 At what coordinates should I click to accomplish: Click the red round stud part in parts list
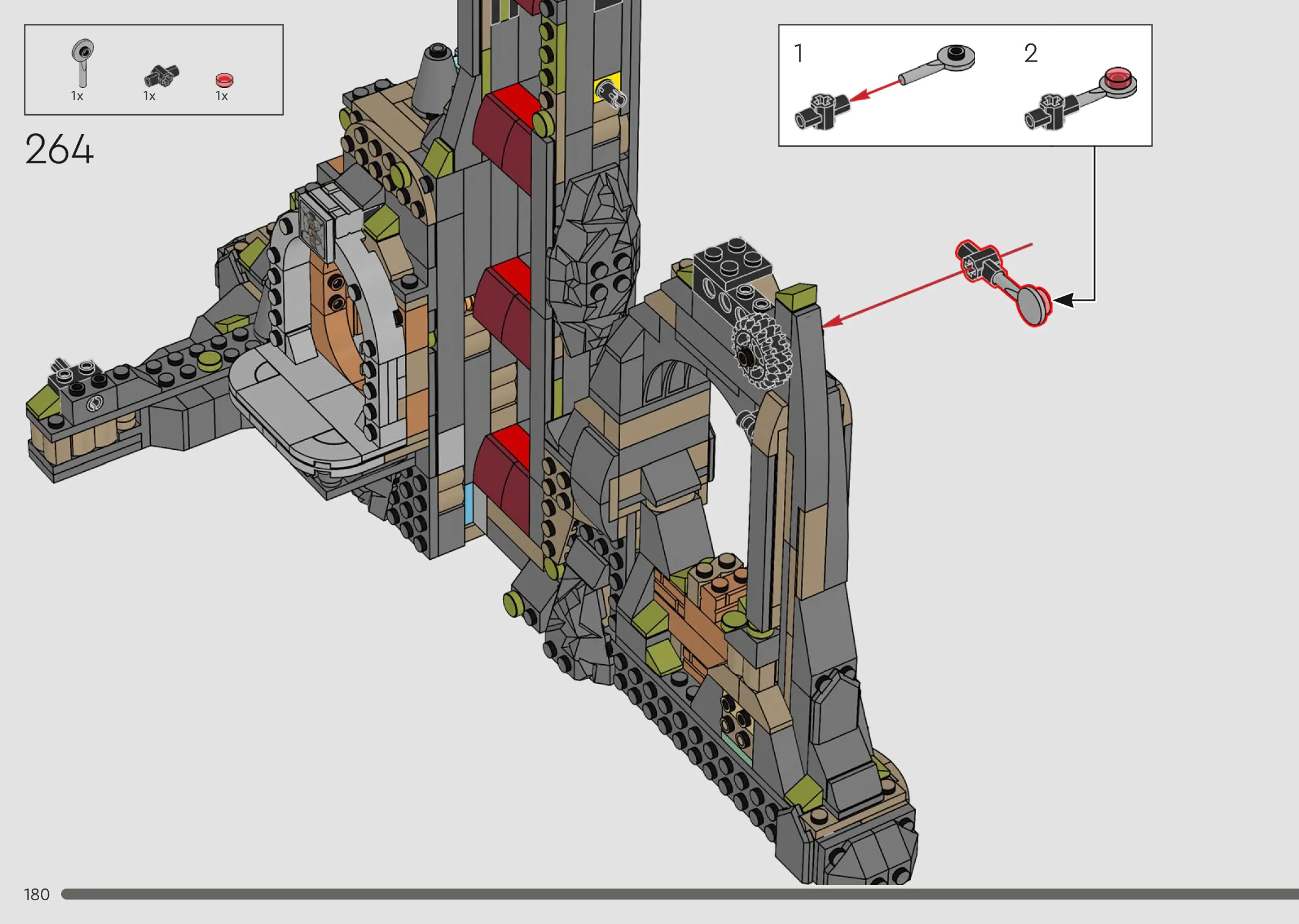224,80
